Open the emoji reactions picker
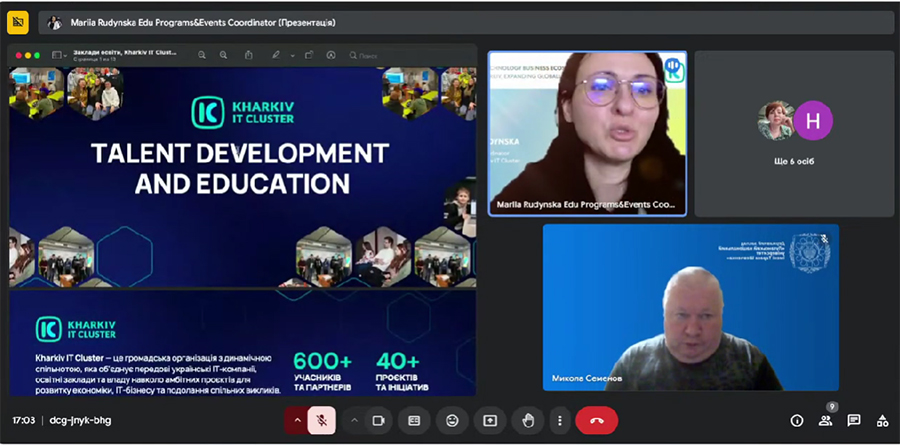Viewport: 900px width, 446px height. coord(453,420)
